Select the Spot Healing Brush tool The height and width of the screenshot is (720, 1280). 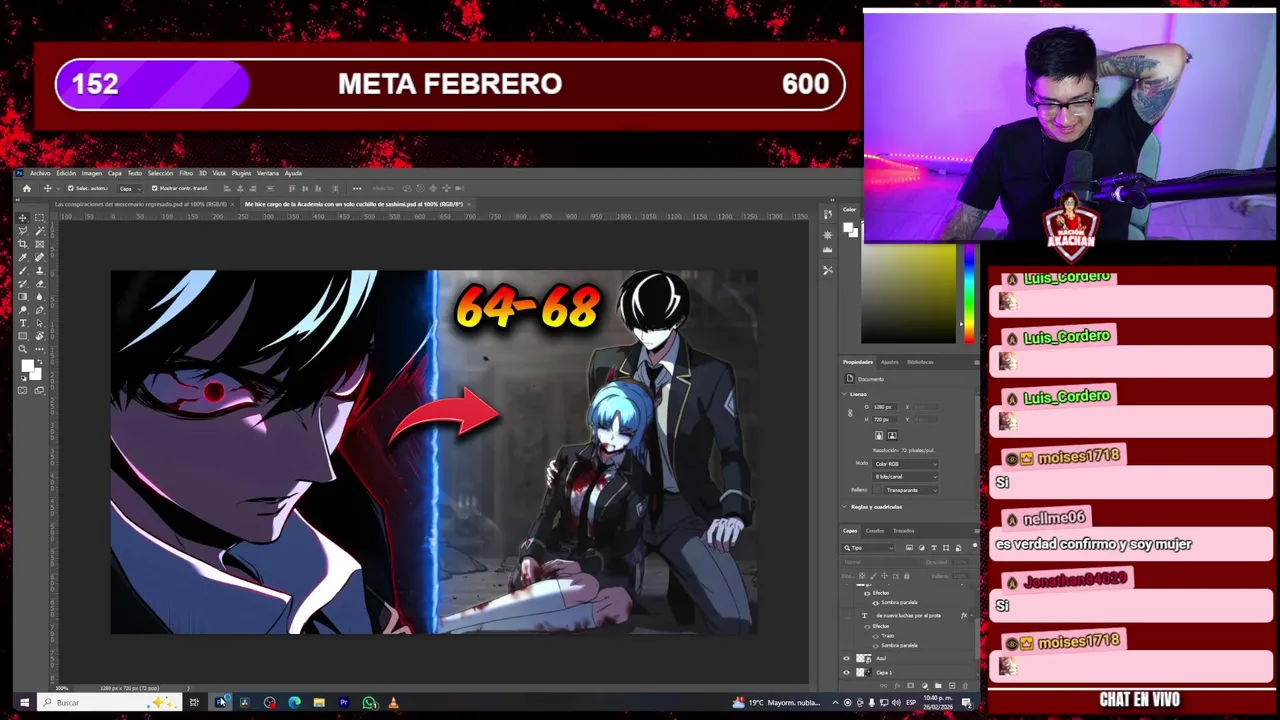tap(39, 257)
